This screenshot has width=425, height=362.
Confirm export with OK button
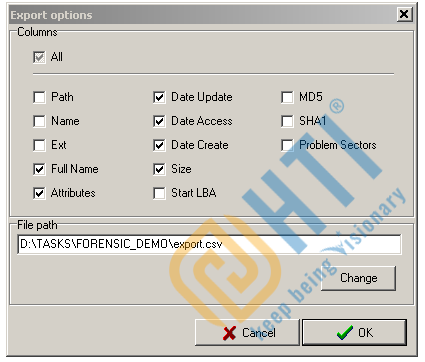click(x=354, y=333)
